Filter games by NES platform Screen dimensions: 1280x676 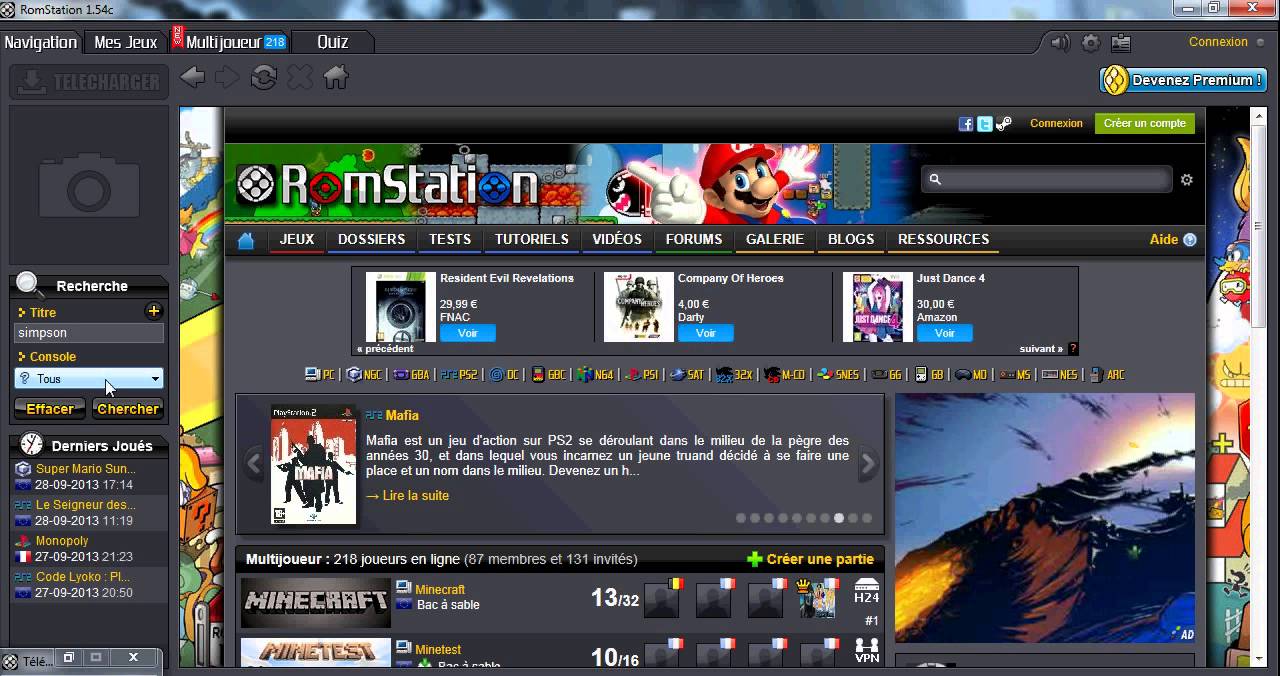click(1059, 375)
